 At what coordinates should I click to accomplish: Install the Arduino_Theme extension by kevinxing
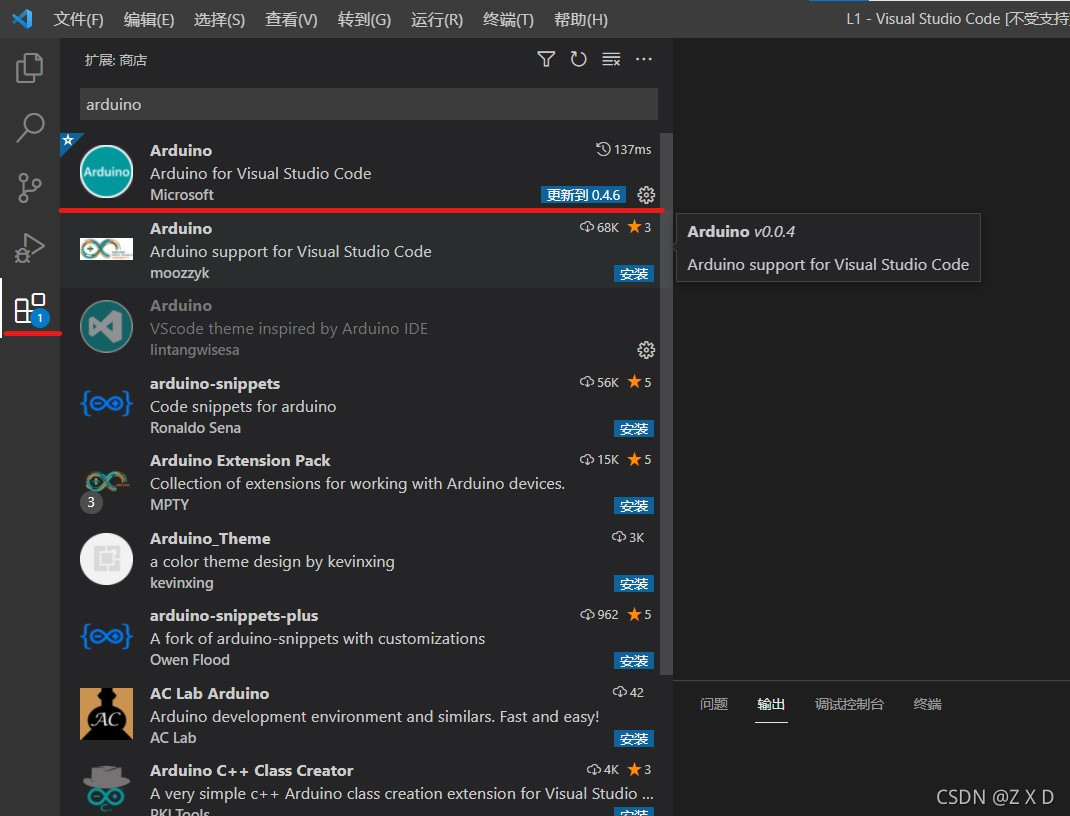pyautogui.click(x=634, y=583)
